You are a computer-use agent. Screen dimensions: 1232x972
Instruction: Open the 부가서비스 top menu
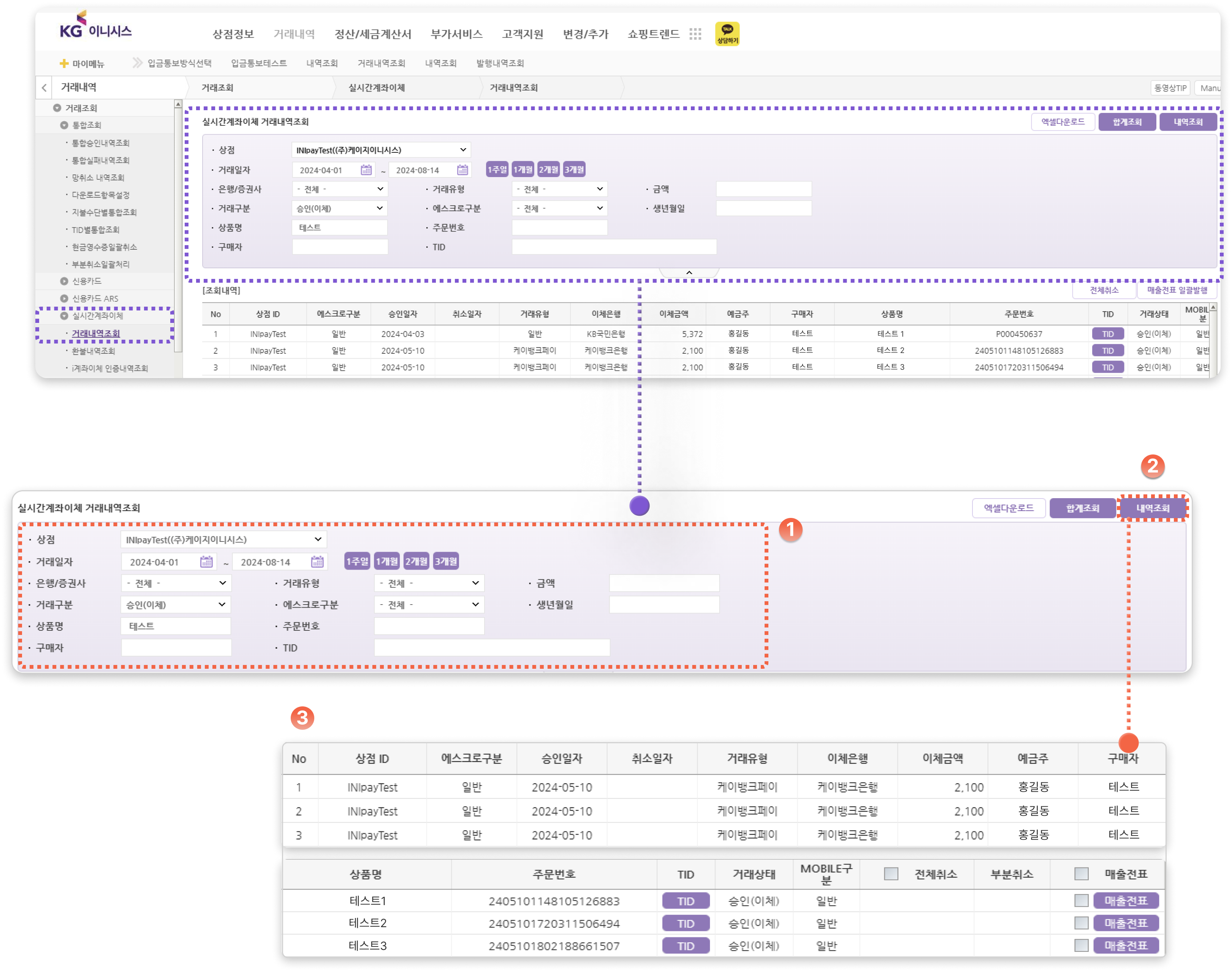click(x=456, y=34)
